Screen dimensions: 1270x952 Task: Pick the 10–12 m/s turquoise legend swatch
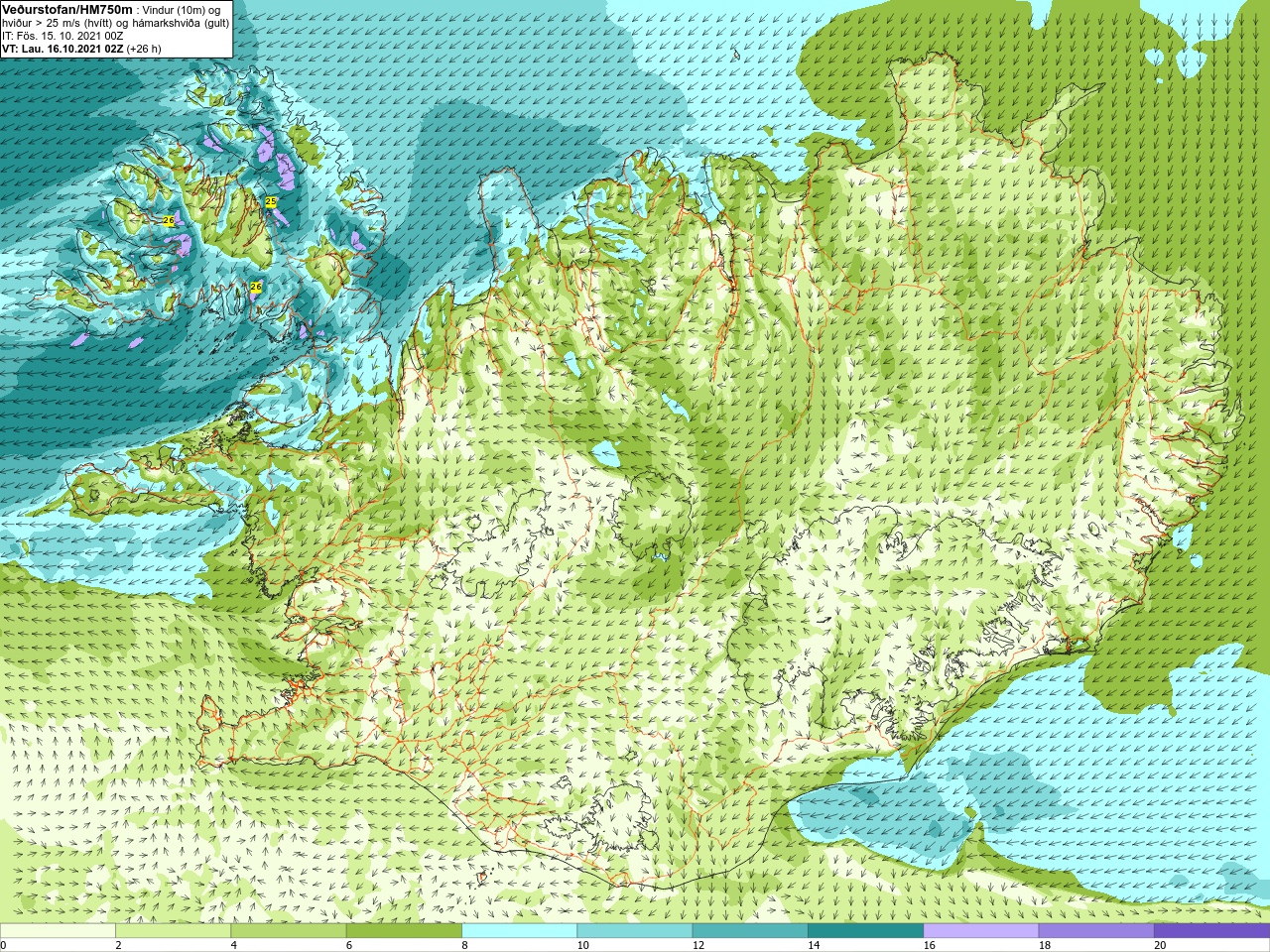pyautogui.click(x=635, y=931)
